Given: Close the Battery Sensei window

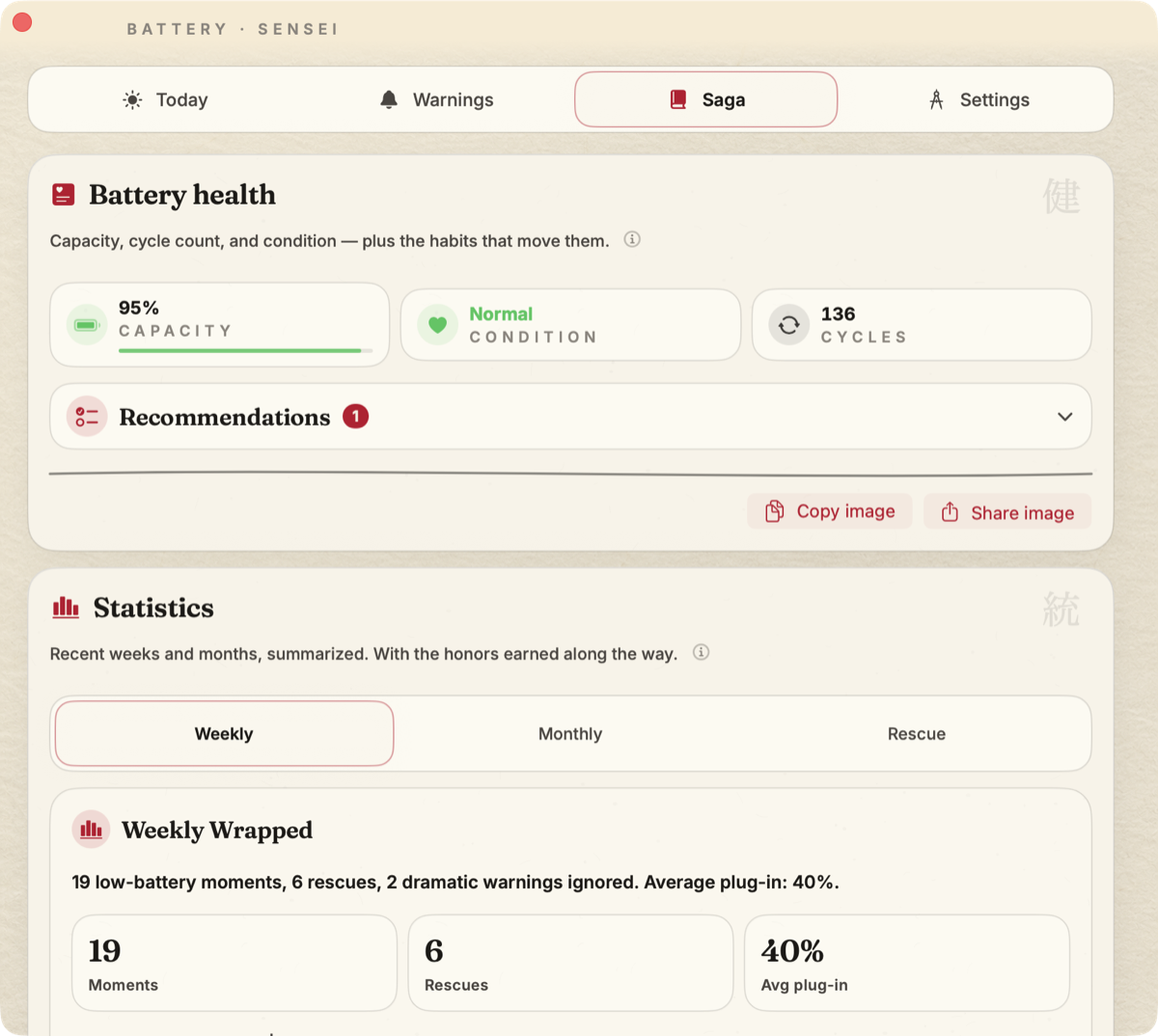Looking at the screenshot, I should pyautogui.click(x=22, y=22).
